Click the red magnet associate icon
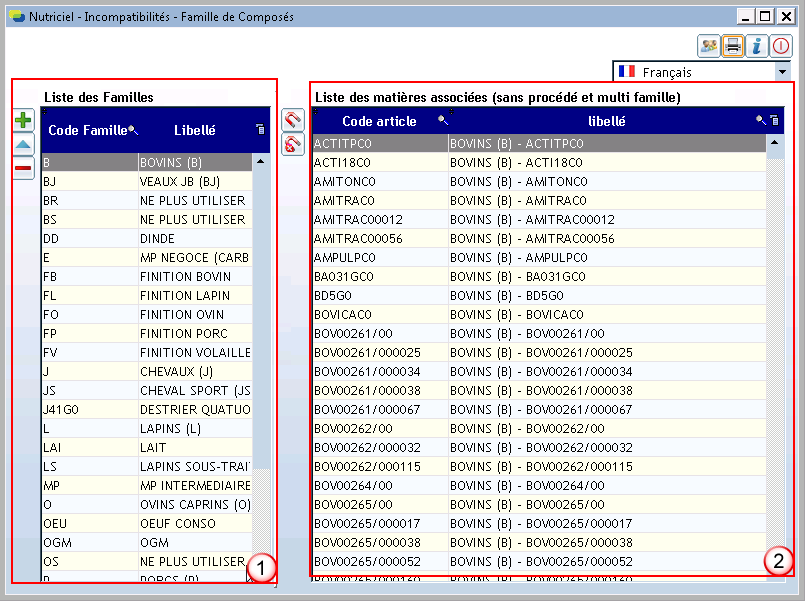Viewport: 805px width, 601px height. click(x=293, y=120)
